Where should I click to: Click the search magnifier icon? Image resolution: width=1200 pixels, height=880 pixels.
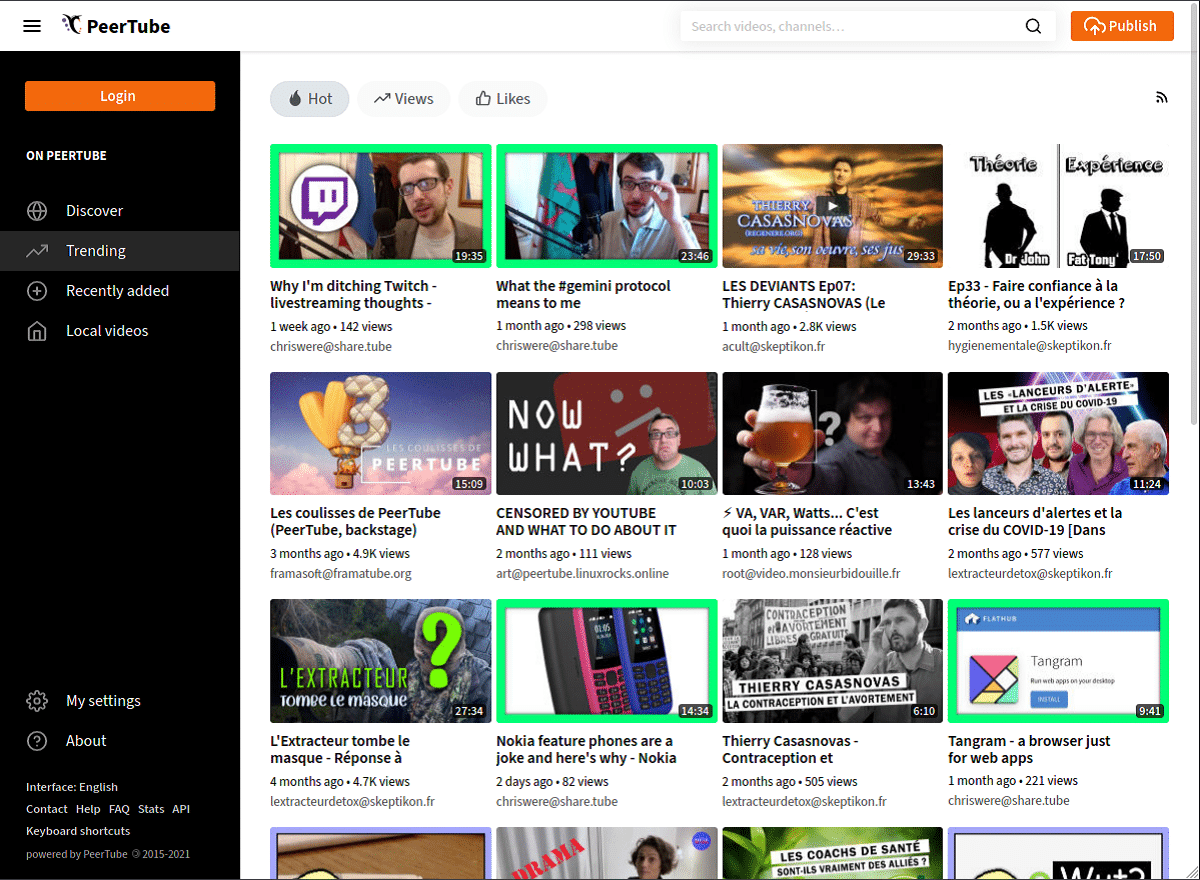pos(1033,26)
